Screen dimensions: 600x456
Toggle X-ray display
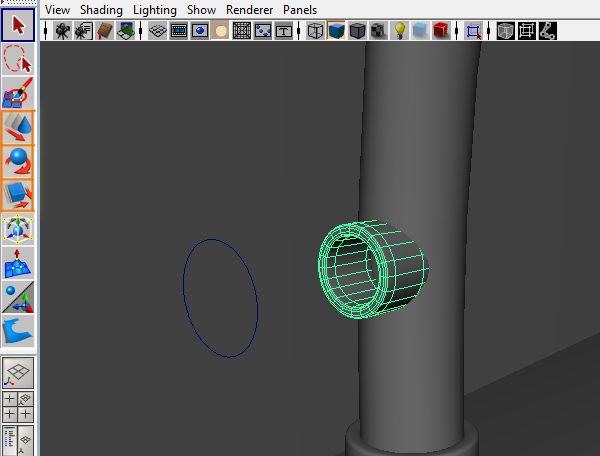tap(505, 31)
